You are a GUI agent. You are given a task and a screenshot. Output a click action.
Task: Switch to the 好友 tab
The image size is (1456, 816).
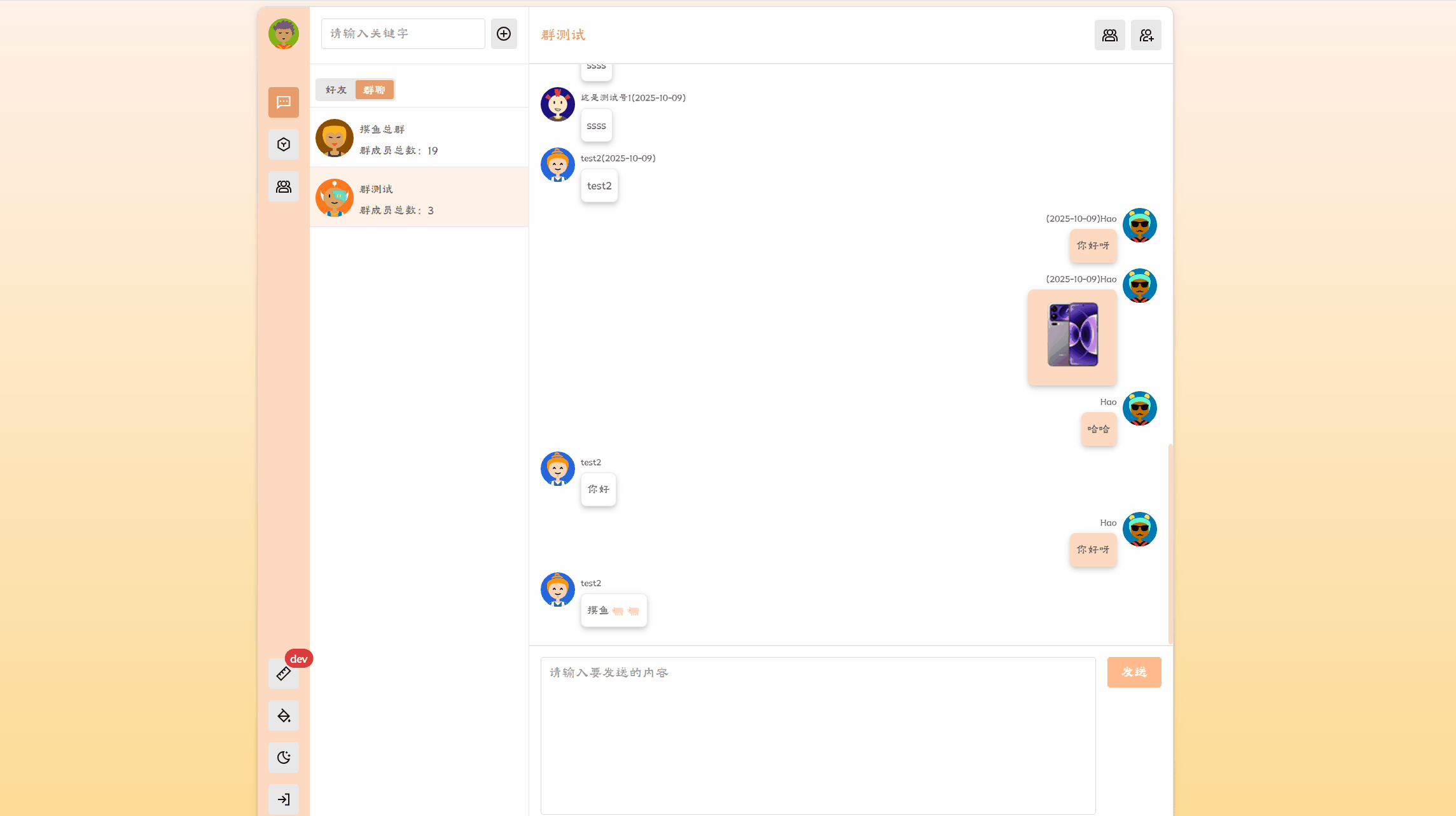point(336,90)
